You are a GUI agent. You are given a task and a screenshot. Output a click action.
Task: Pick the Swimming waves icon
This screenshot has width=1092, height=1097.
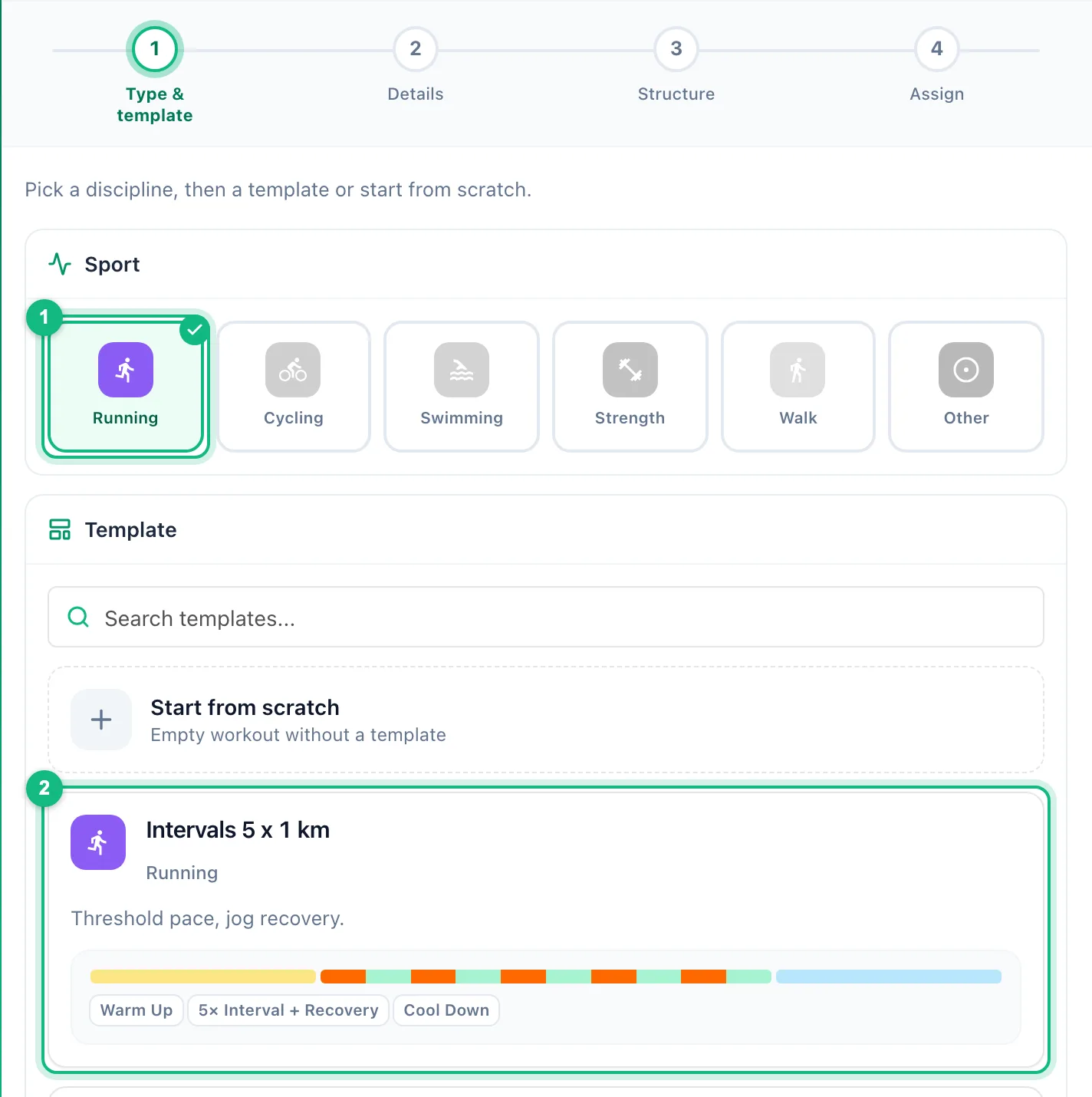click(x=462, y=370)
